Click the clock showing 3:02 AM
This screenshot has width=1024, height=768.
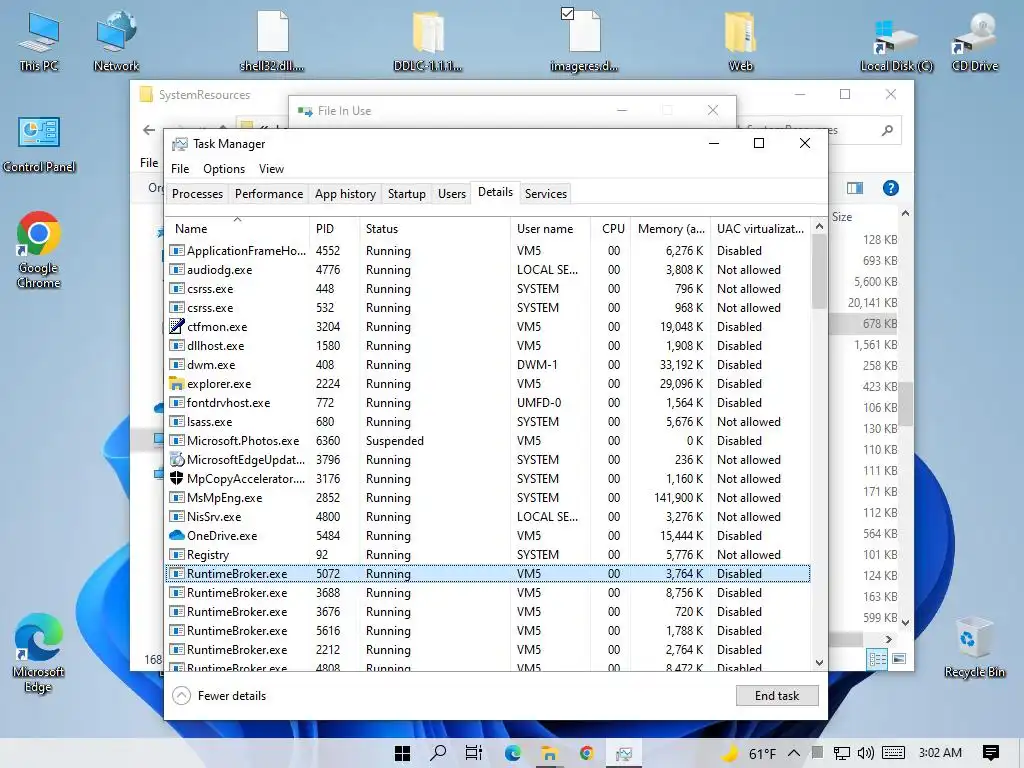pyautogui.click(x=940, y=753)
